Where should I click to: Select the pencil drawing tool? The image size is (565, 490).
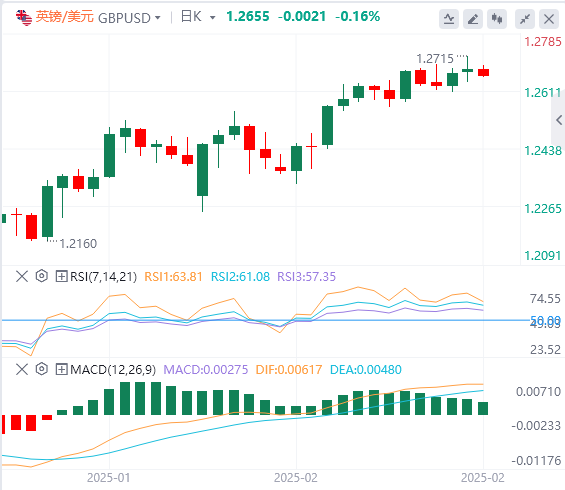(x=473, y=18)
